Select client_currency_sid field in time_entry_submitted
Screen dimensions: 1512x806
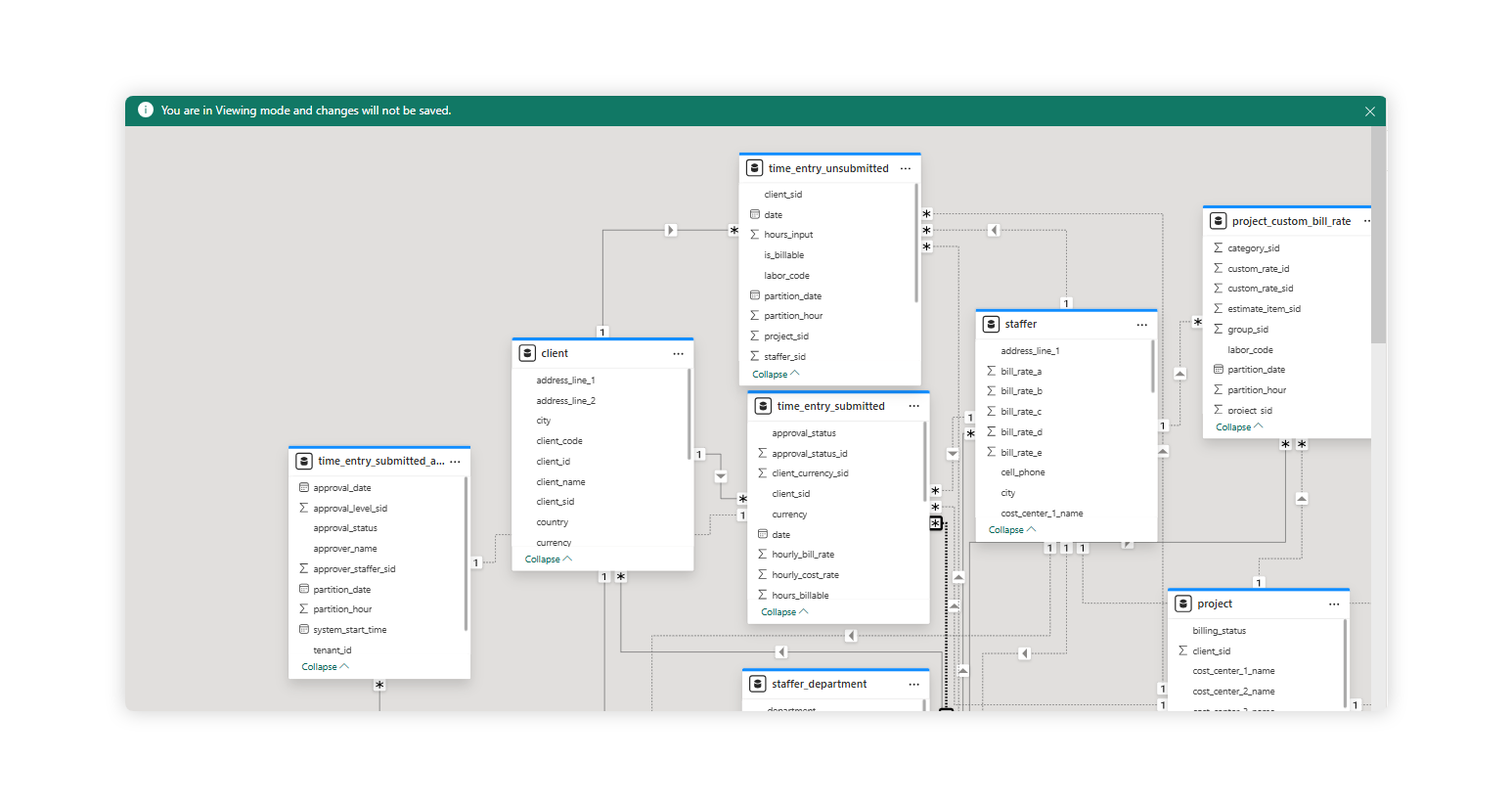(x=810, y=473)
